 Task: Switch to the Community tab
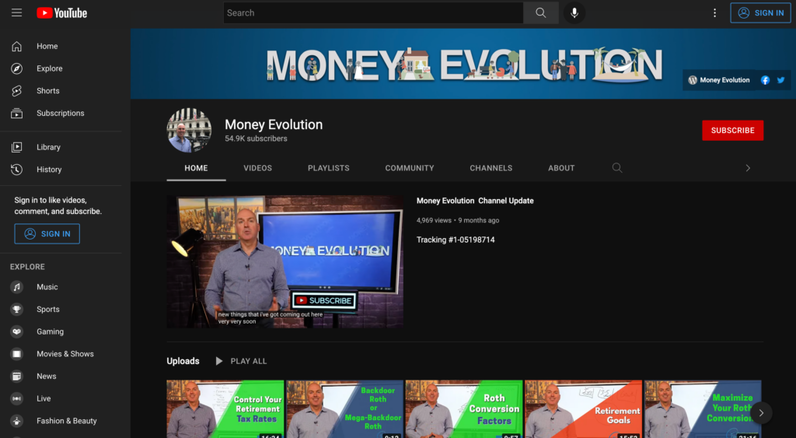409,168
